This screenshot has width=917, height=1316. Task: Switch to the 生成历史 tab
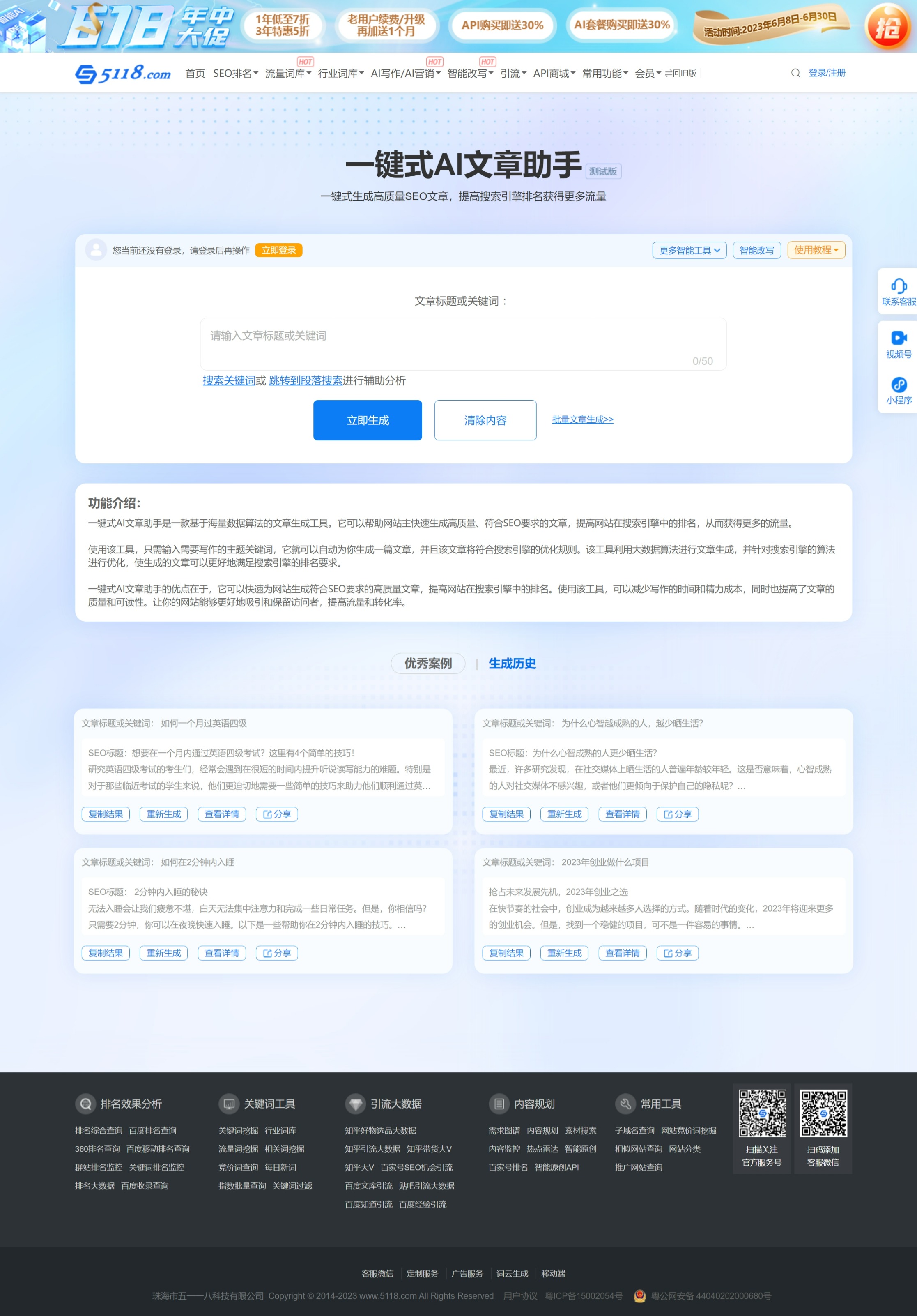tap(512, 663)
